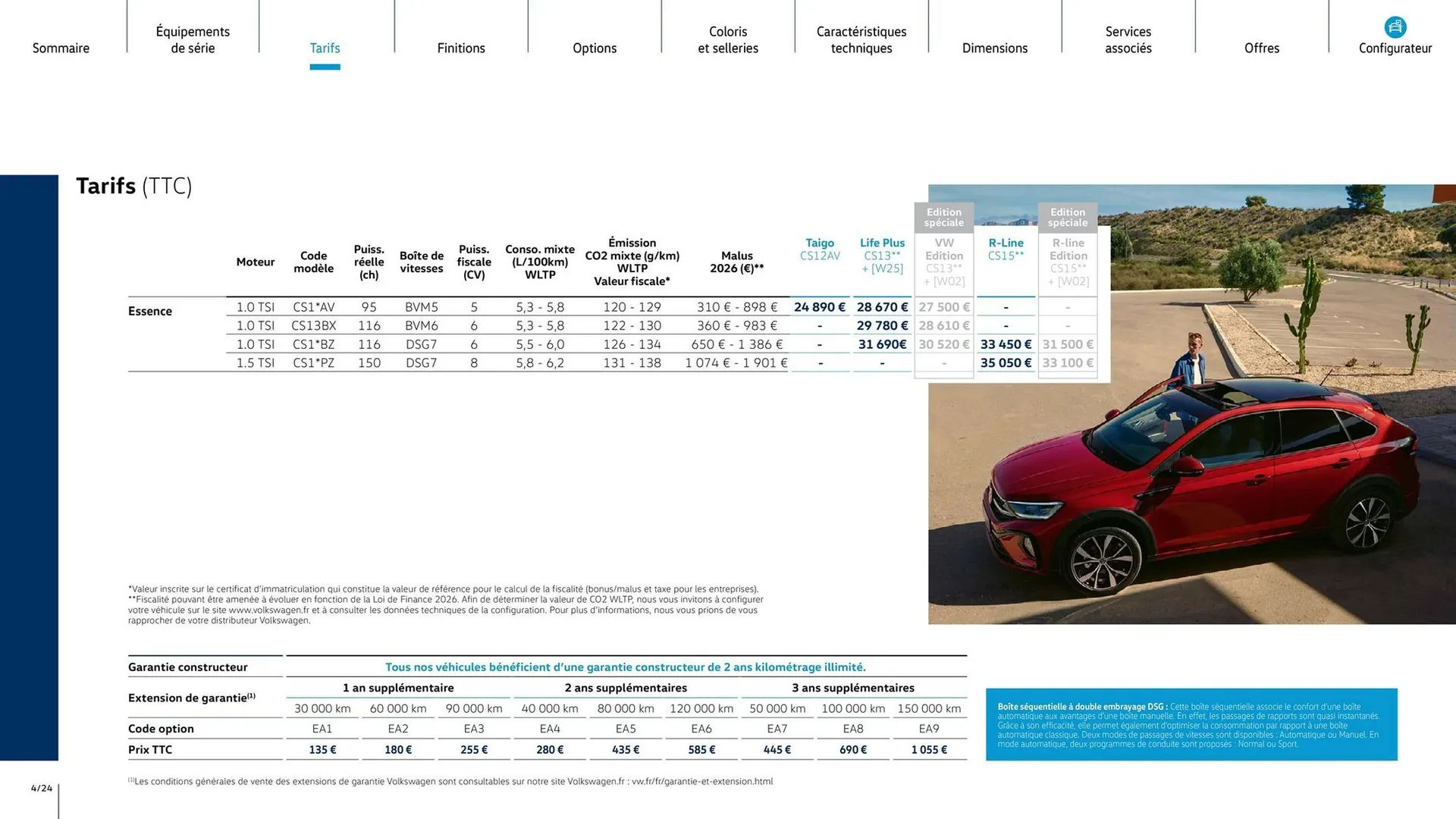Screen dimensions: 1456x819
Task: Select the active Tarifs tab
Action: click(325, 48)
